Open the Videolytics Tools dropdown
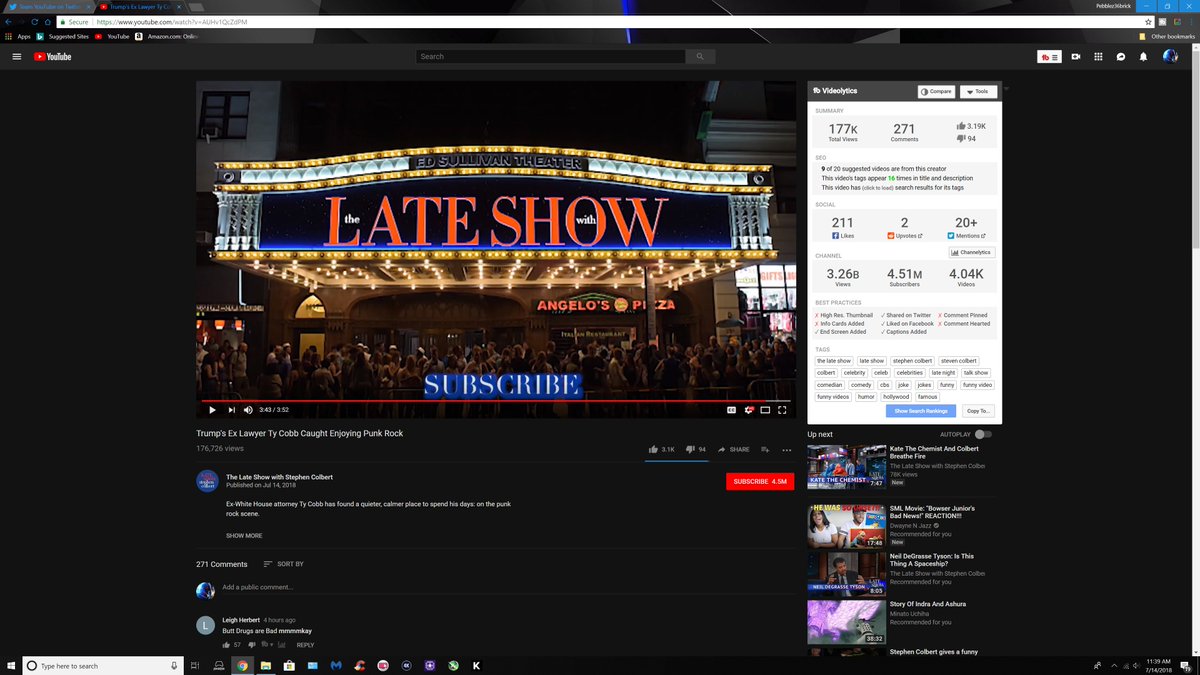 (978, 91)
